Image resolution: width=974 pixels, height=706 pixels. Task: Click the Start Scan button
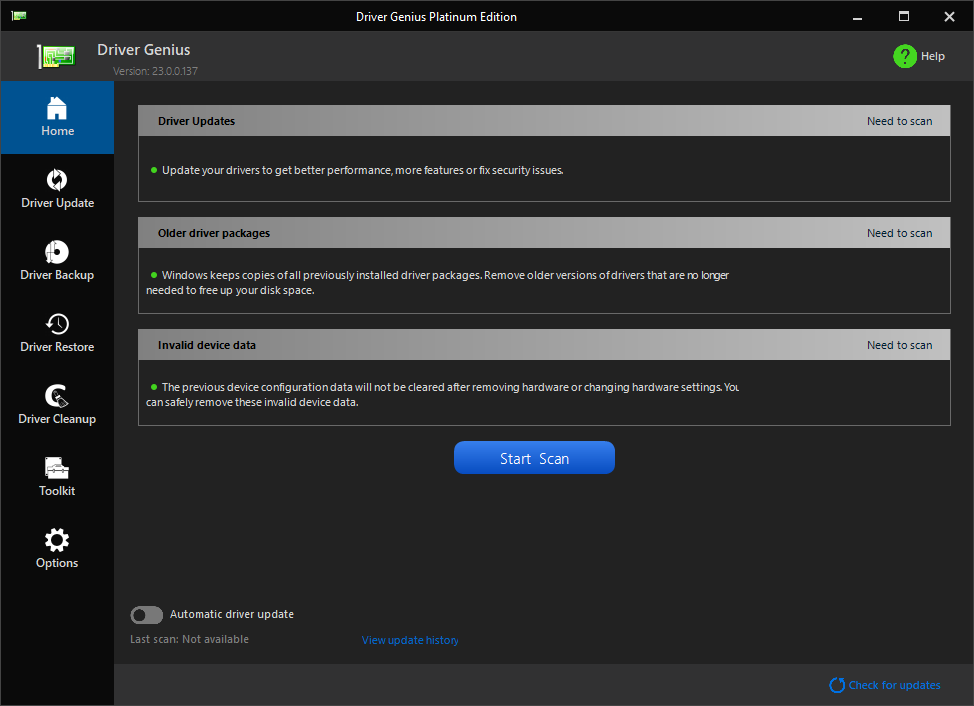click(534, 458)
